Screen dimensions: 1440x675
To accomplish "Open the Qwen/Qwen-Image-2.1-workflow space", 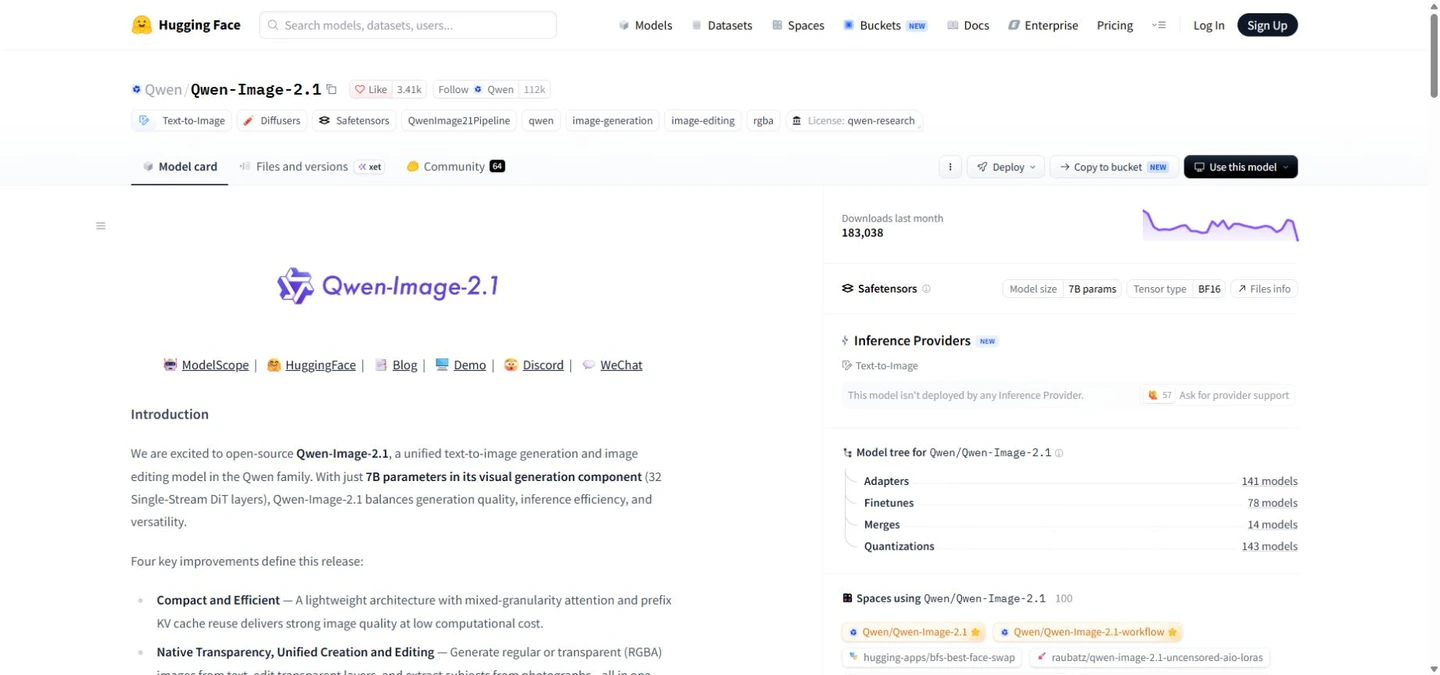I will [x=1088, y=632].
